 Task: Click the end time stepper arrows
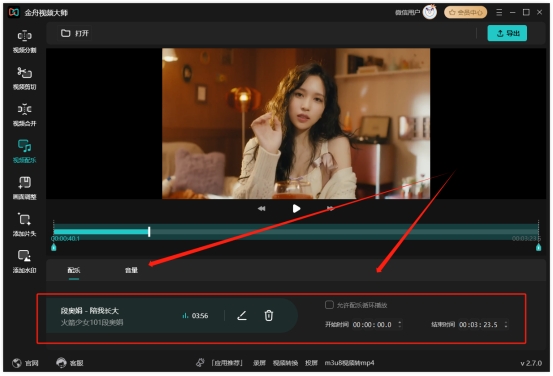(506, 324)
